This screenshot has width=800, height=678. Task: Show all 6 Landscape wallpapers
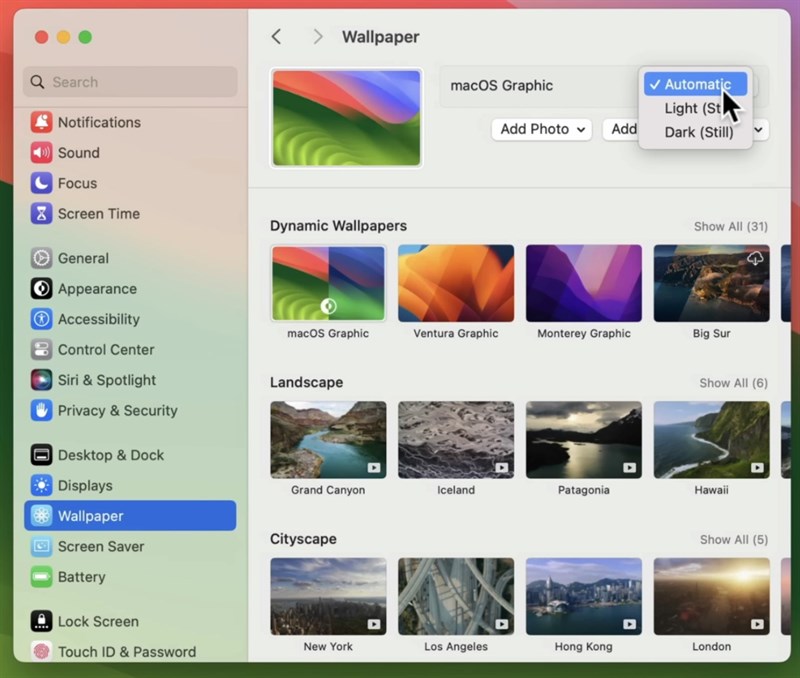pyautogui.click(x=733, y=383)
